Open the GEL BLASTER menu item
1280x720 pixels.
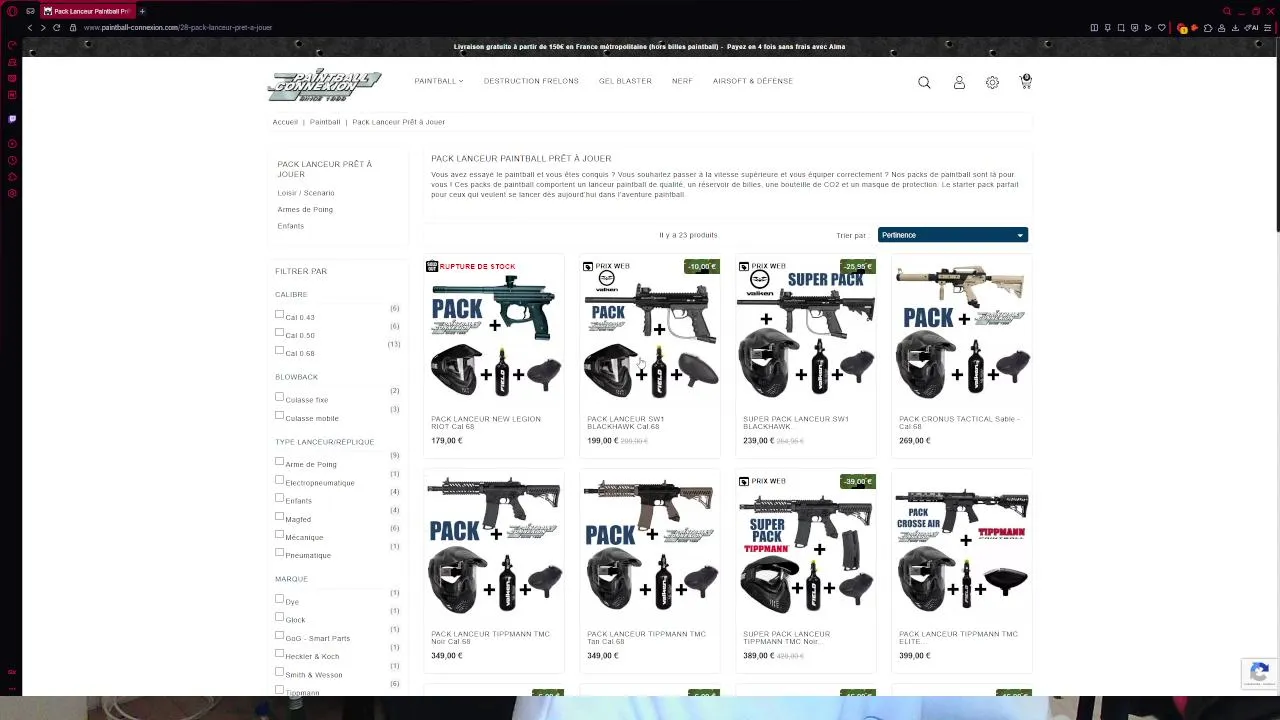pyautogui.click(x=625, y=81)
